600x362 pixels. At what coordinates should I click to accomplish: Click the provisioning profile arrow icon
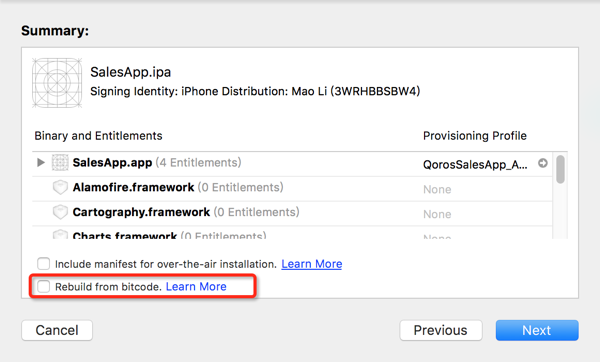543,163
